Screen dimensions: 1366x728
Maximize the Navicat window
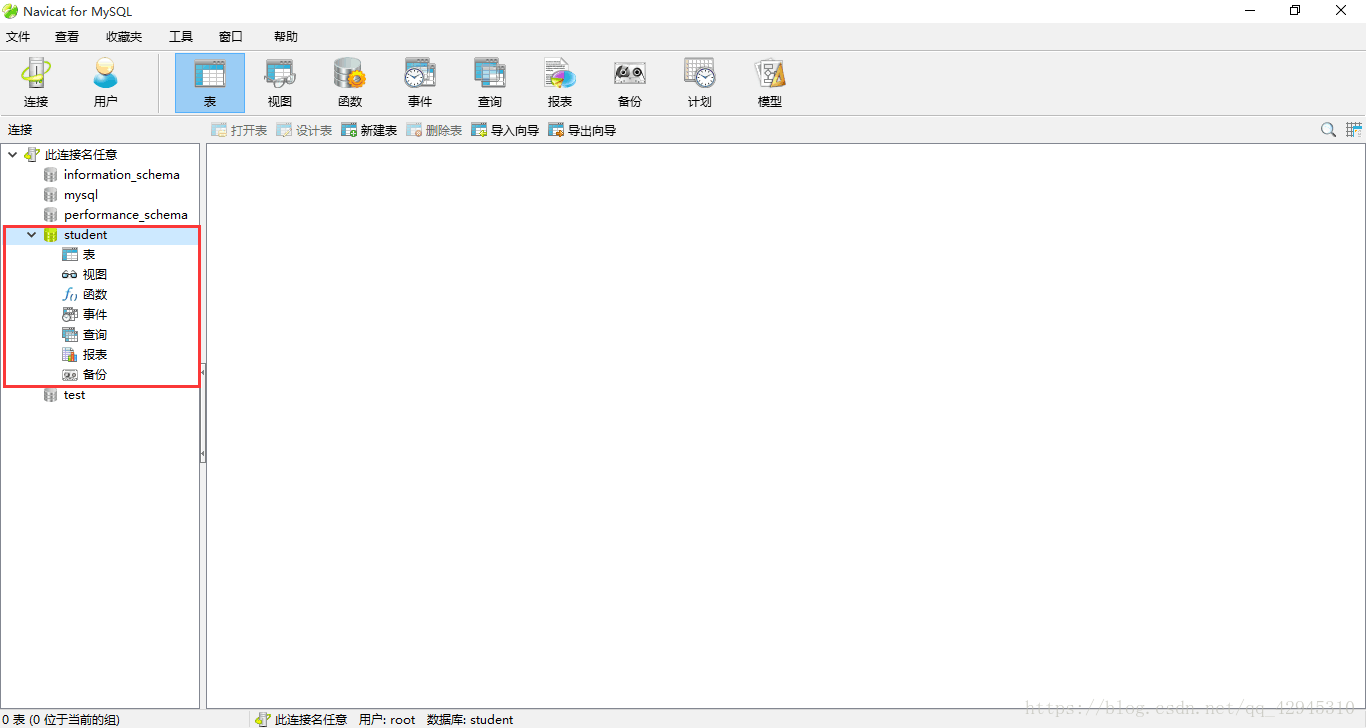click(x=1295, y=11)
